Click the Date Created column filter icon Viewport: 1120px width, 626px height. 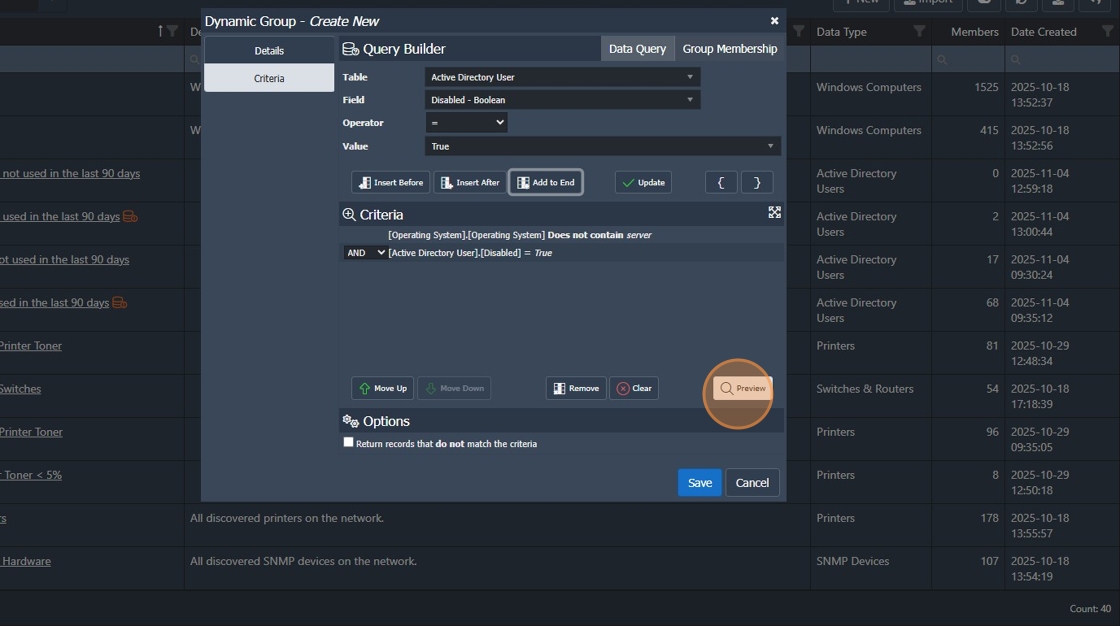click(x=1107, y=31)
